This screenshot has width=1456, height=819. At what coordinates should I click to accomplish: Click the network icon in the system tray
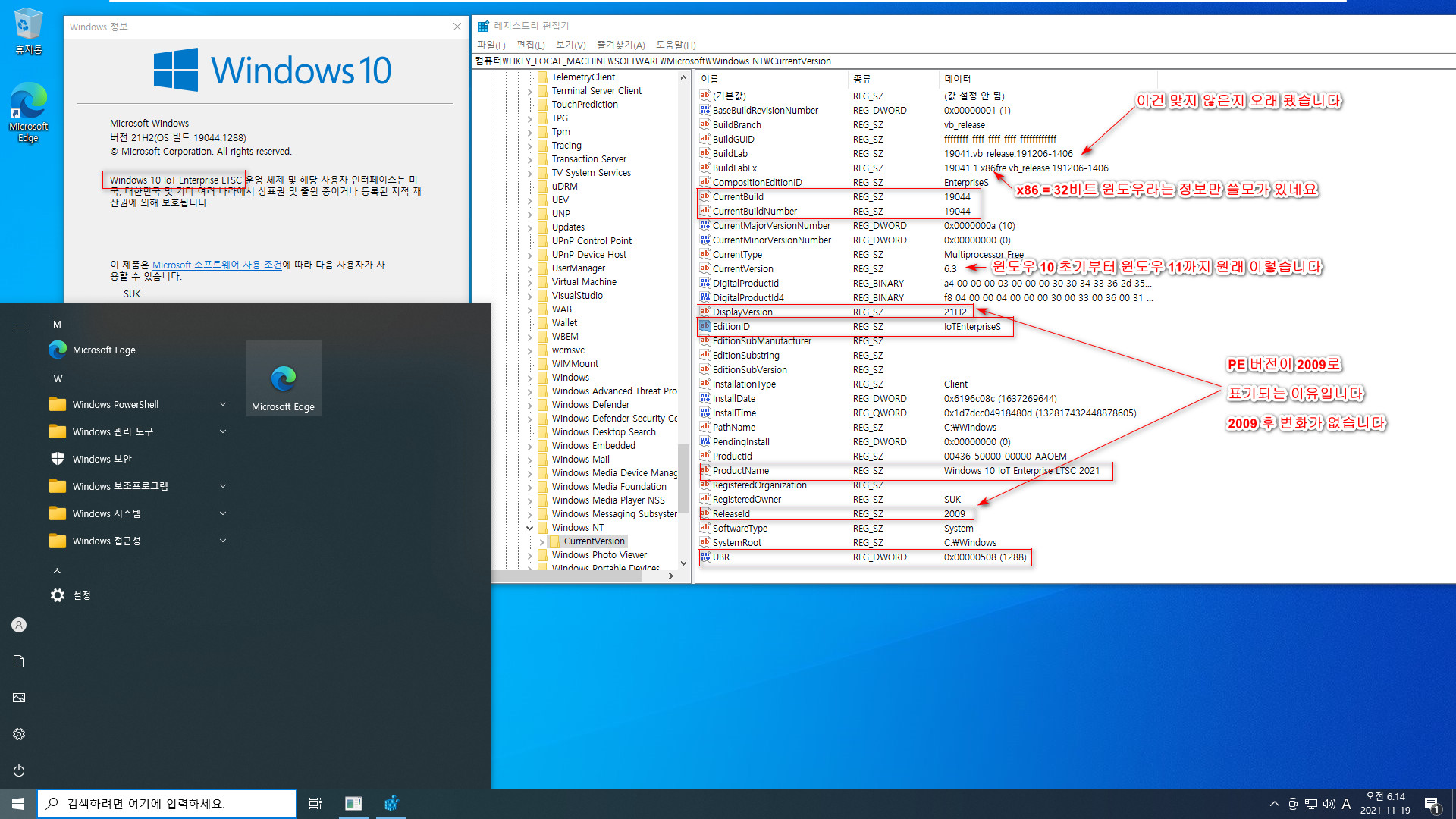pos(1310,804)
